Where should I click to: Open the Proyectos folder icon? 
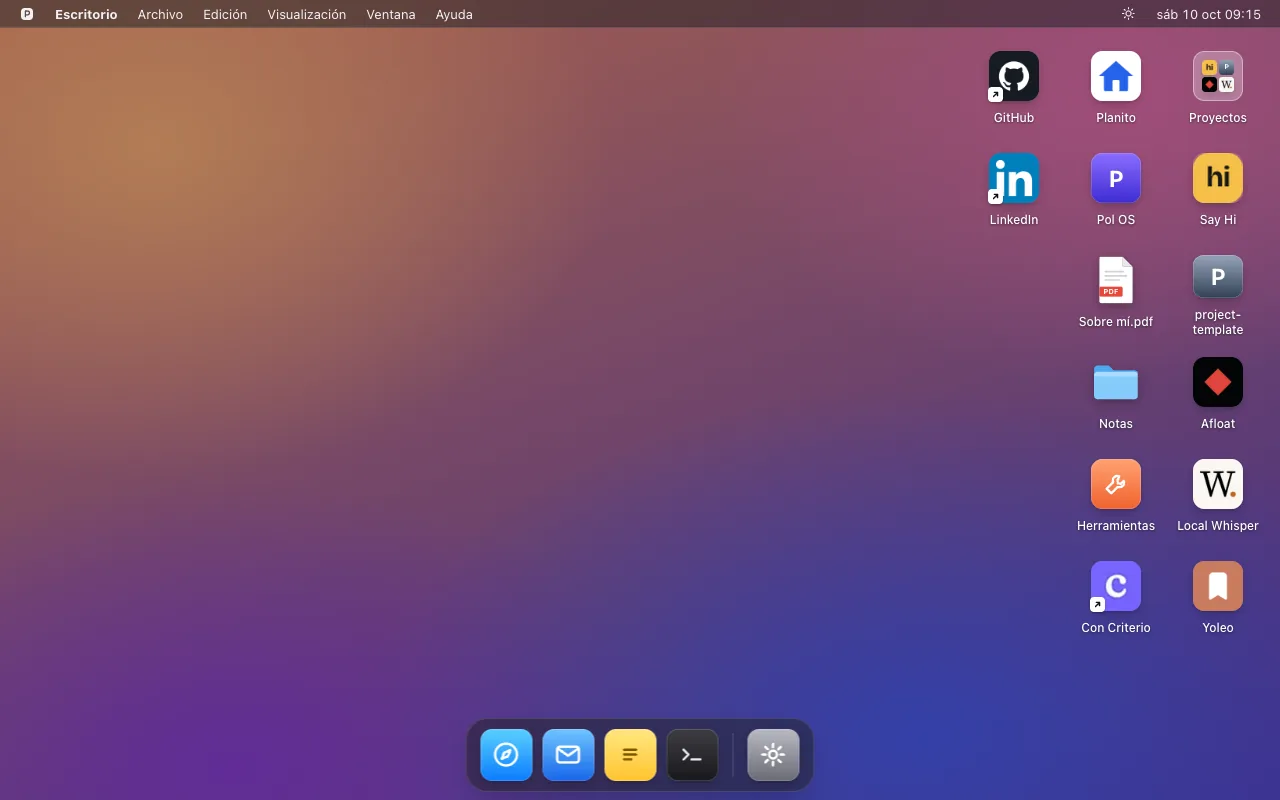coord(1218,76)
